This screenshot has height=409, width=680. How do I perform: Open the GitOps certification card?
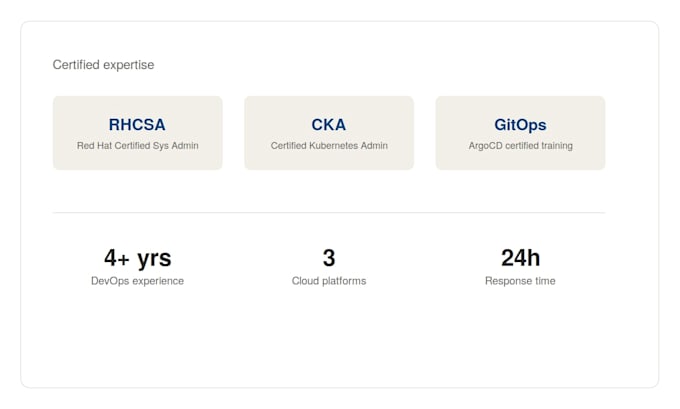520,133
